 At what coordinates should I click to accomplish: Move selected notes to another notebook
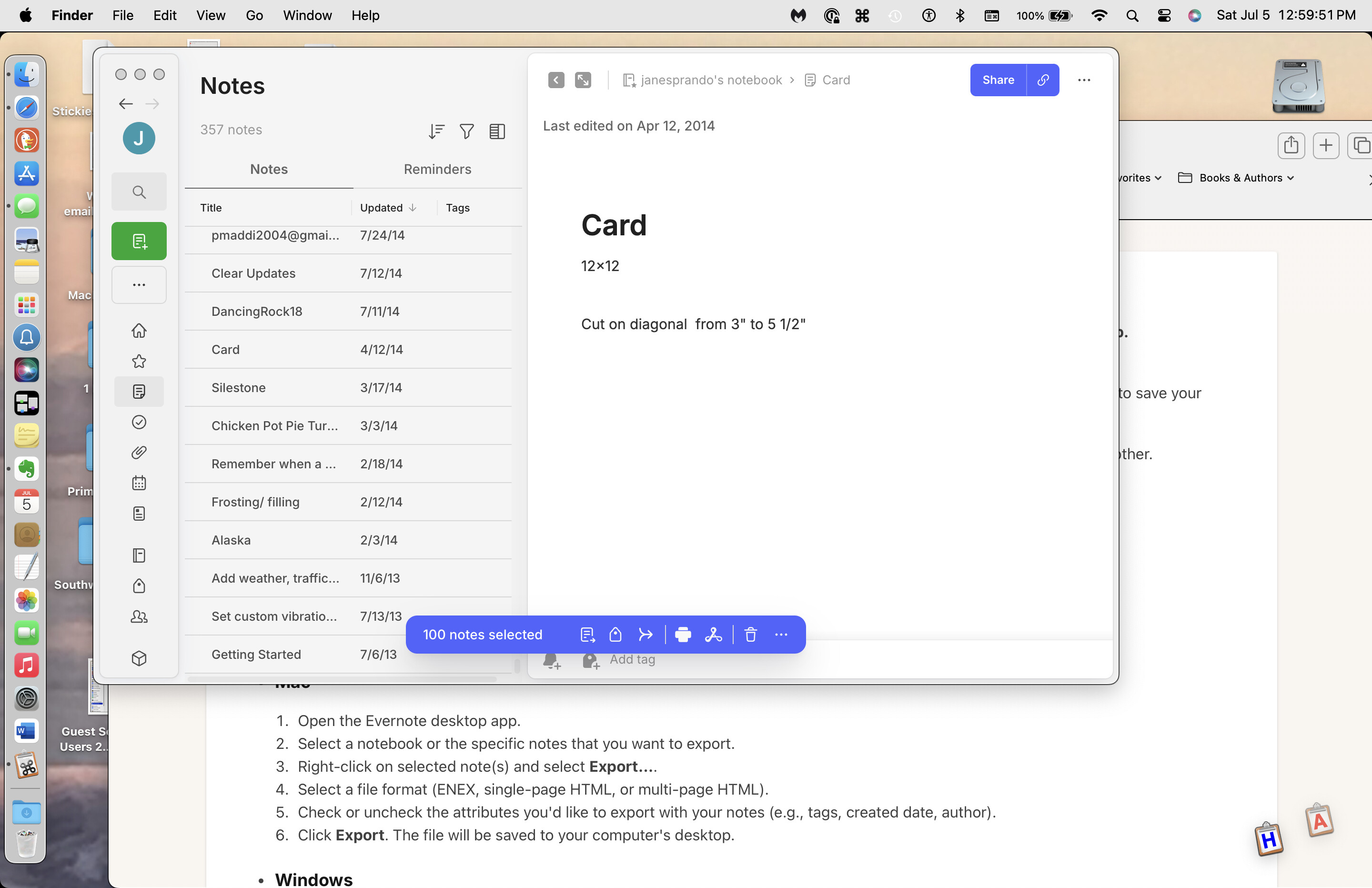pyautogui.click(x=587, y=635)
